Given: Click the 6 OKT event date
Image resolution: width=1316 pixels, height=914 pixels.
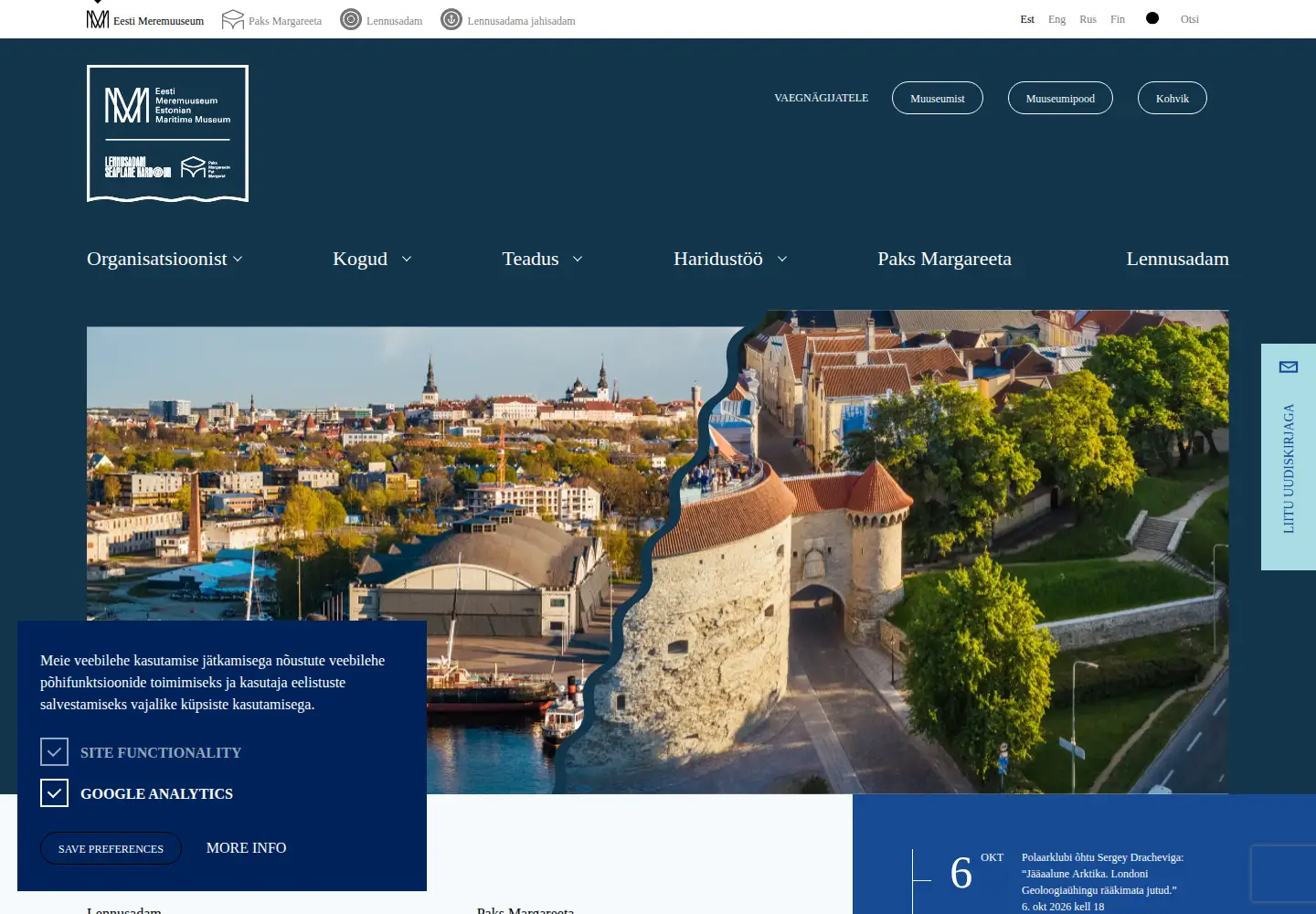Looking at the screenshot, I should [x=976, y=871].
